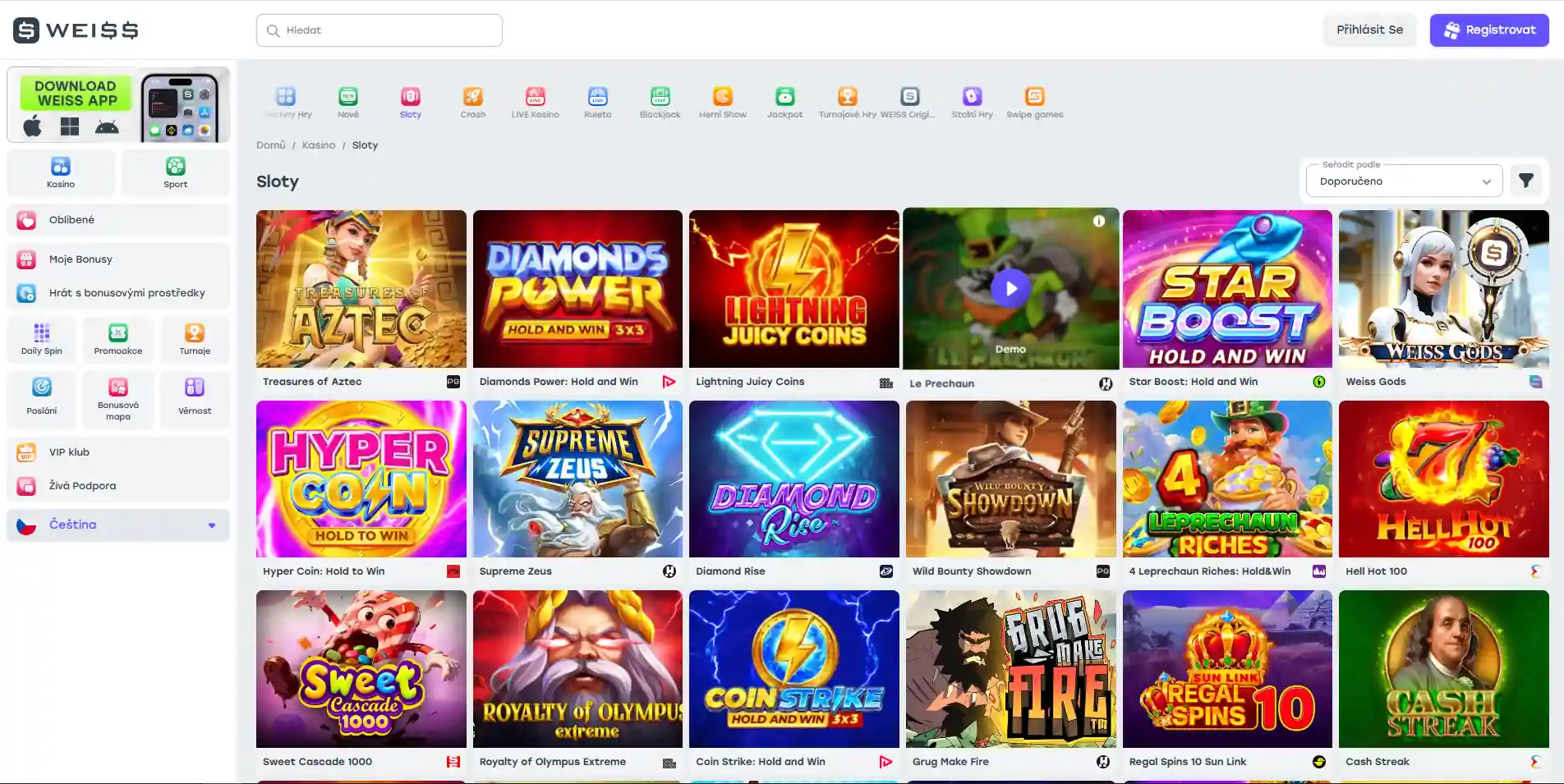
Task: Select the Sloty category icon
Action: [x=411, y=103]
